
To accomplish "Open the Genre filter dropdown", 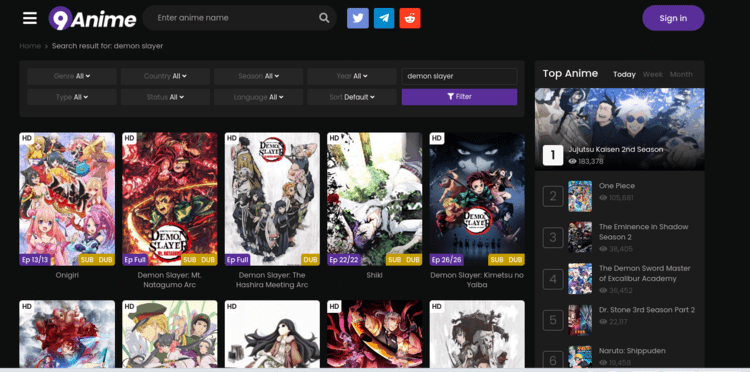I will (x=72, y=76).
